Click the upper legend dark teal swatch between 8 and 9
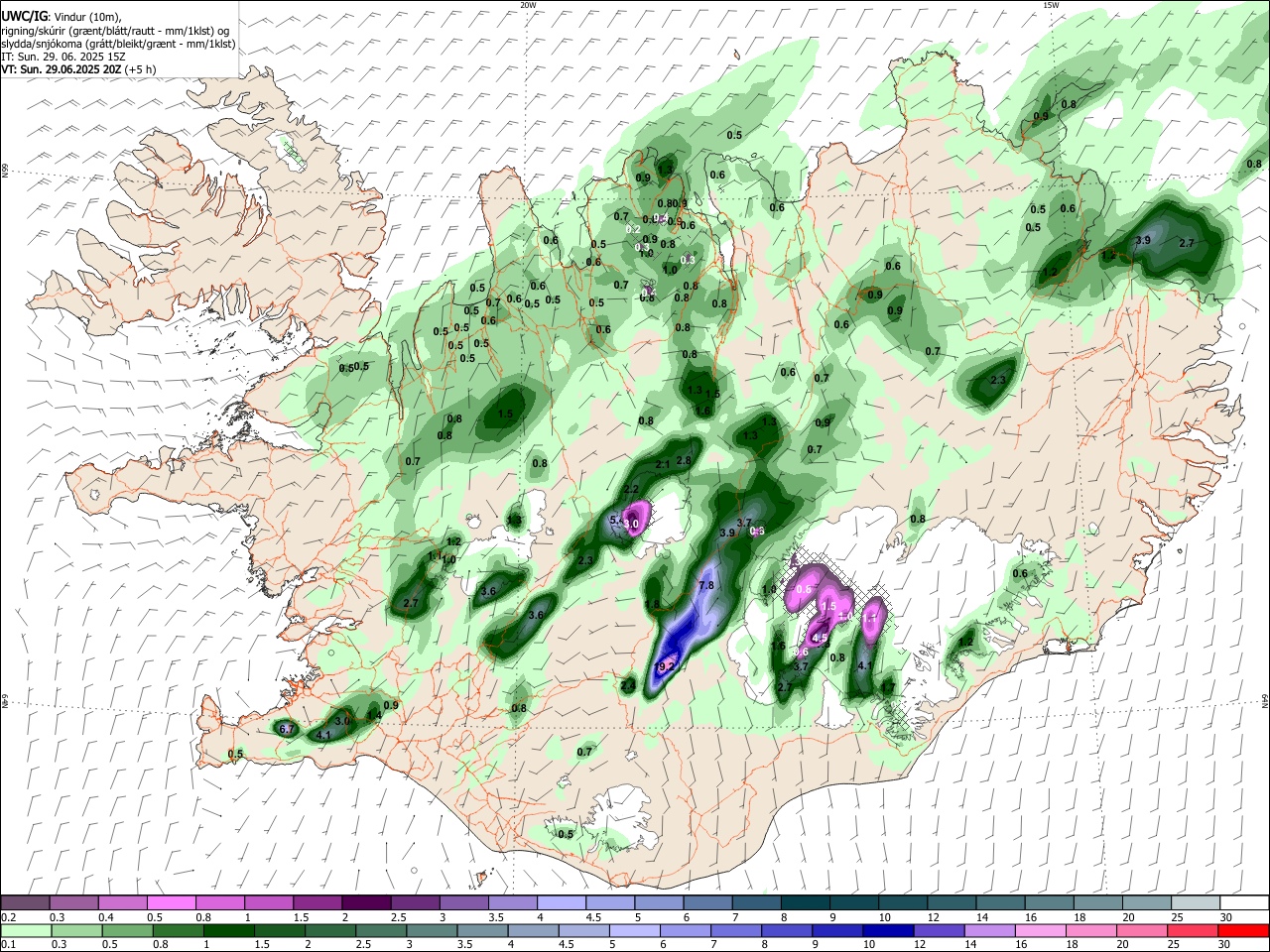 pos(806,903)
